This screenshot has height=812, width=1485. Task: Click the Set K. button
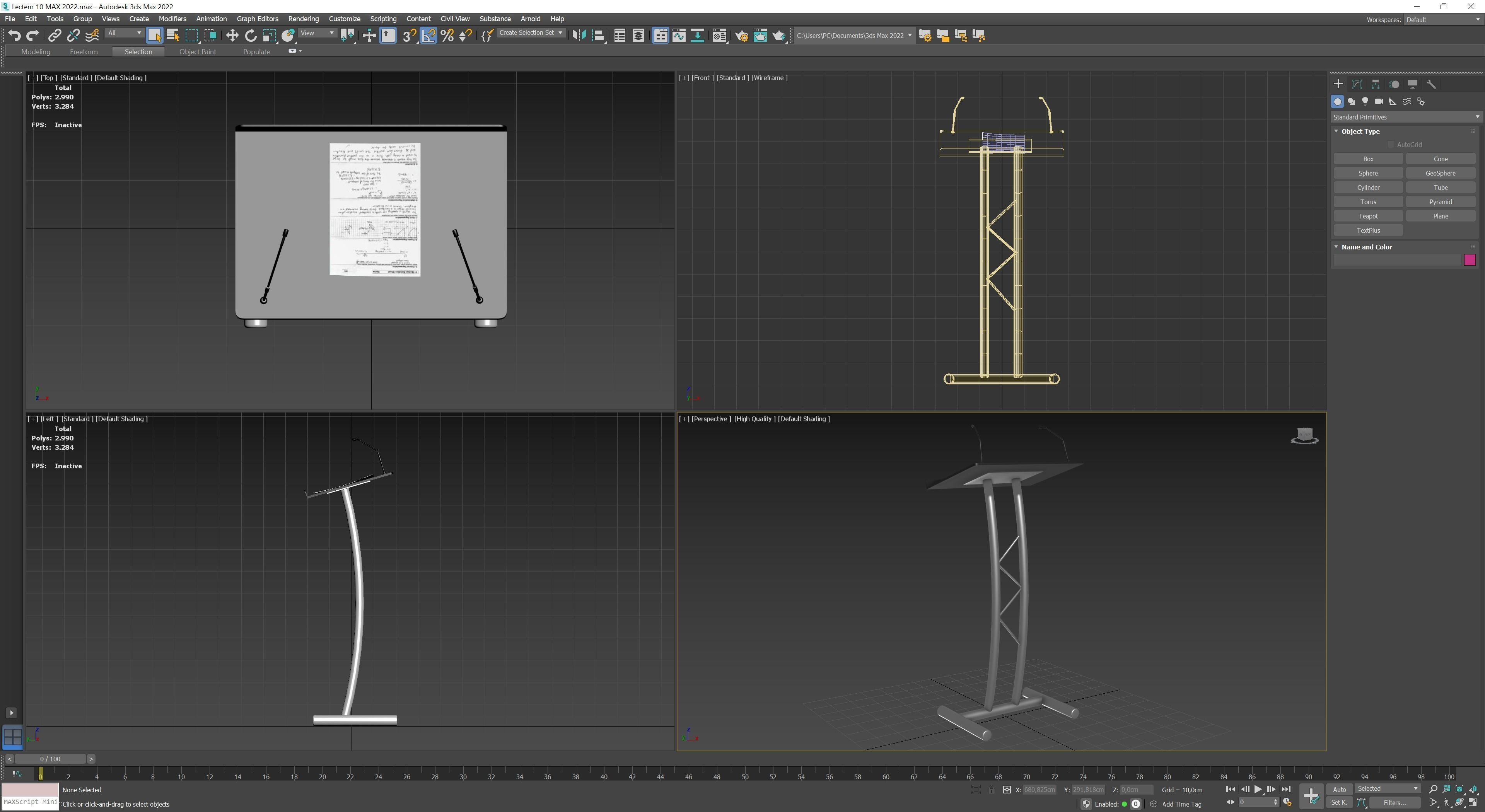coord(1339,803)
